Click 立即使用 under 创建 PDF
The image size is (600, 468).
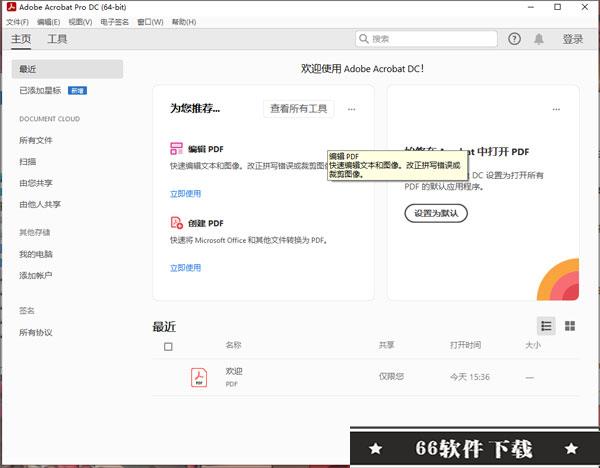tap(185, 267)
